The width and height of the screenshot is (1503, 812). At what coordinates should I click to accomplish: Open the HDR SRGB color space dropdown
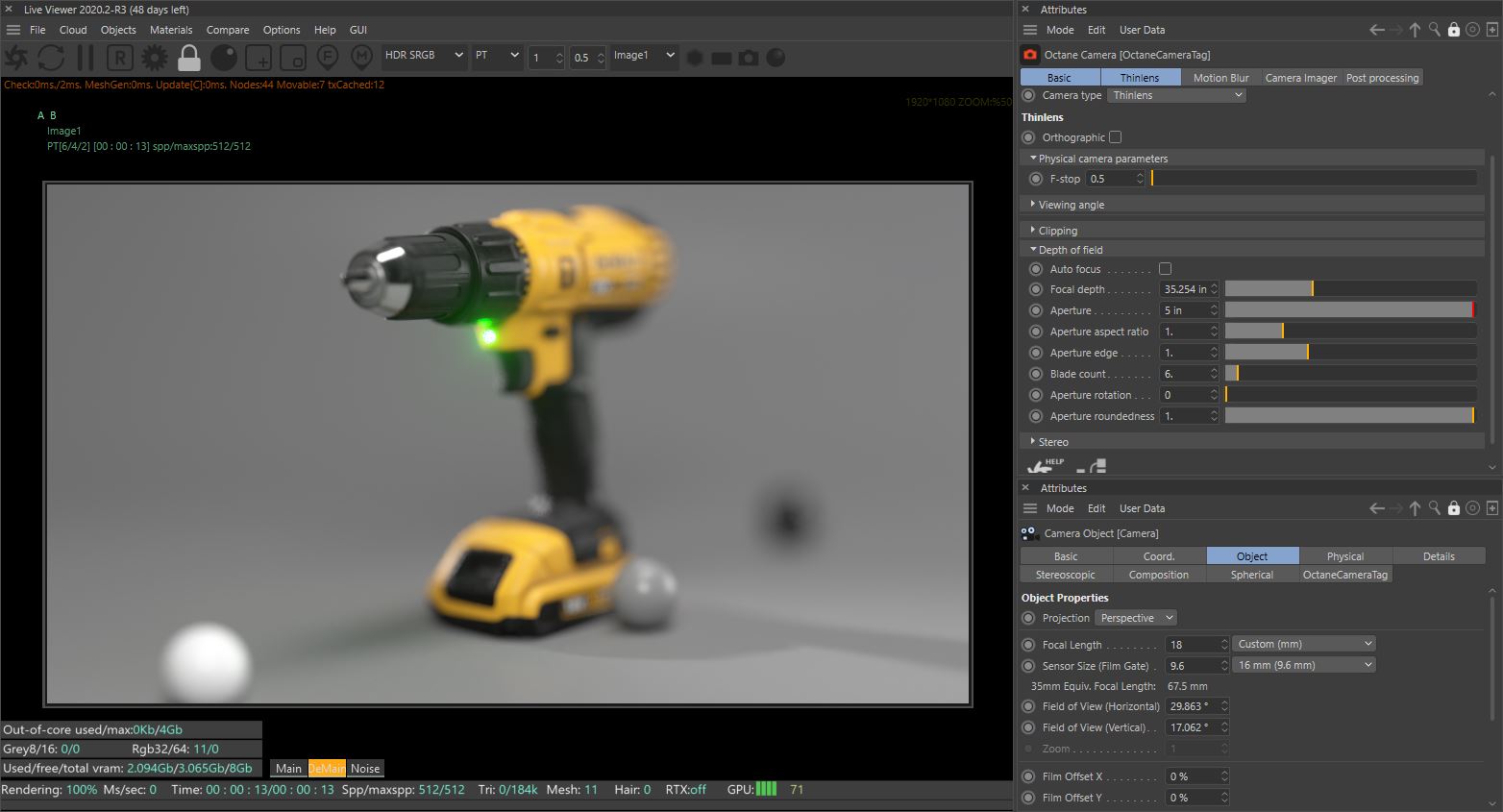click(424, 56)
